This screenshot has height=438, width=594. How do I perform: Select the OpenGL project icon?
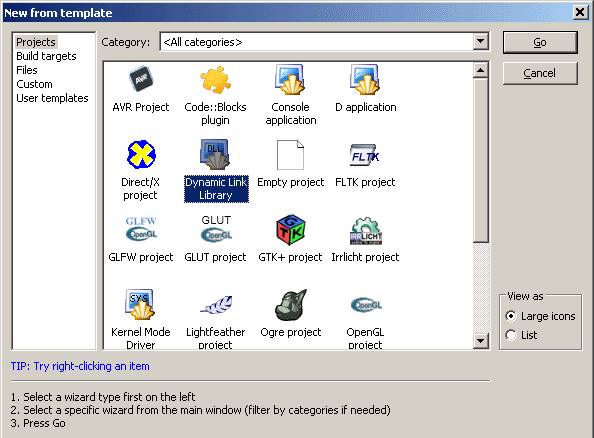366,305
